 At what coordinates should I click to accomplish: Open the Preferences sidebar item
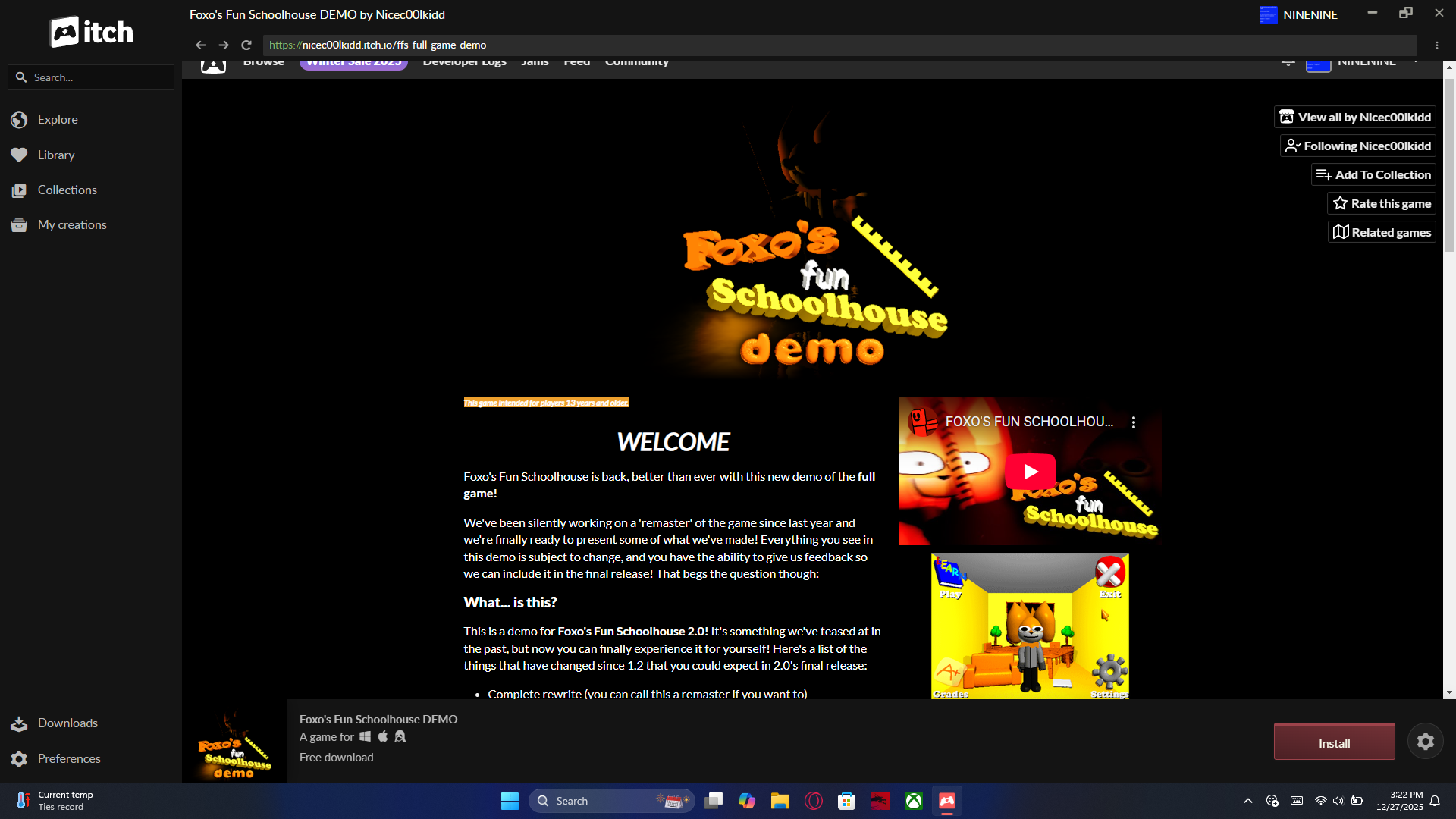pyautogui.click(x=68, y=758)
